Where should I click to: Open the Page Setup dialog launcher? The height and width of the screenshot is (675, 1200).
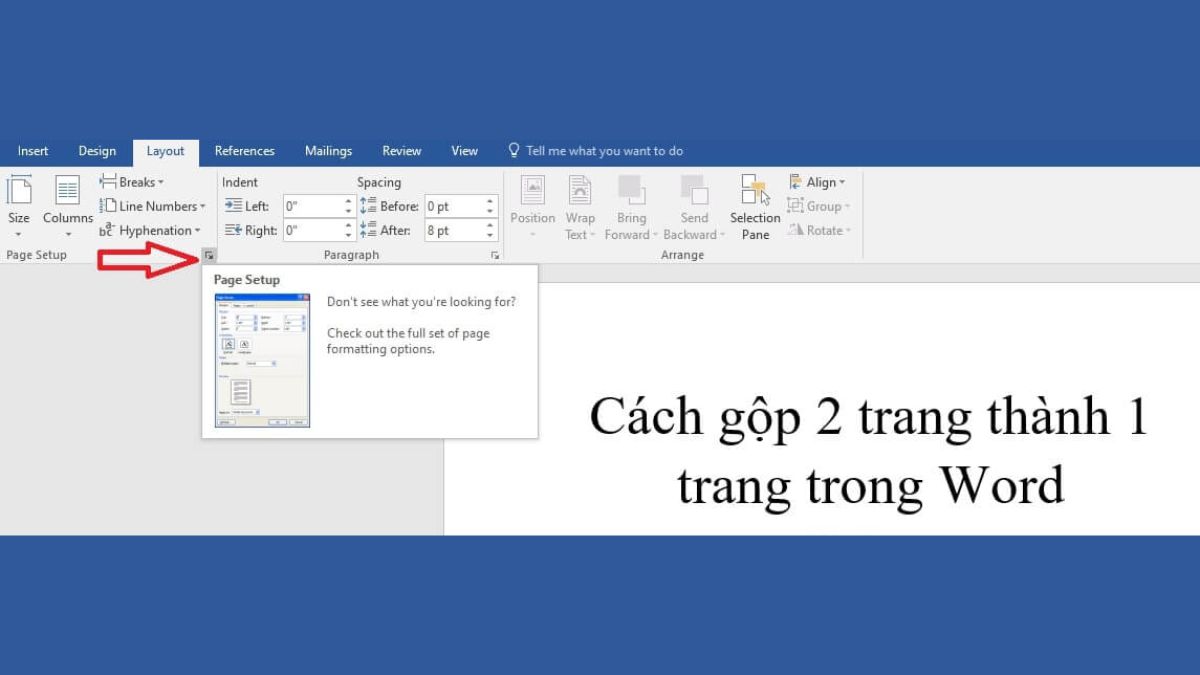[x=208, y=255]
